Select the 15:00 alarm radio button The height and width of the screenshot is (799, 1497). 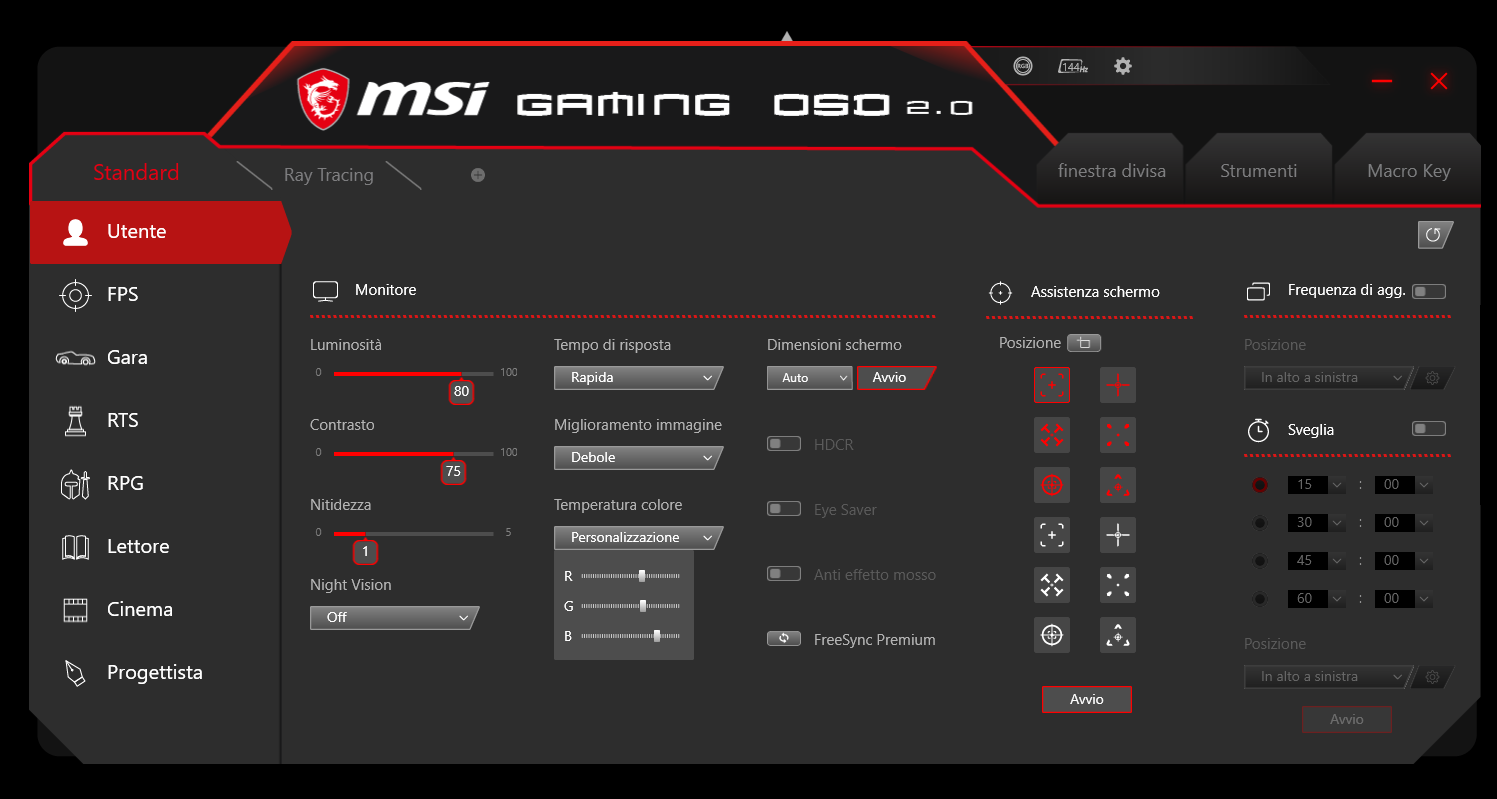pyautogui.click(x=1259, y=485)
